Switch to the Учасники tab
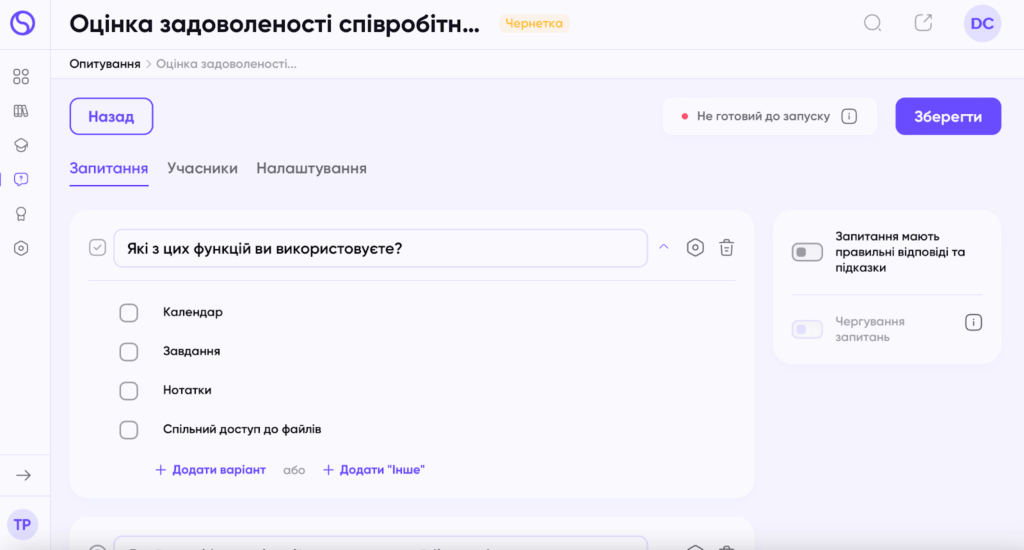Image resolution: width=1024 pixels, height=550 pixels. pos(202,168)
